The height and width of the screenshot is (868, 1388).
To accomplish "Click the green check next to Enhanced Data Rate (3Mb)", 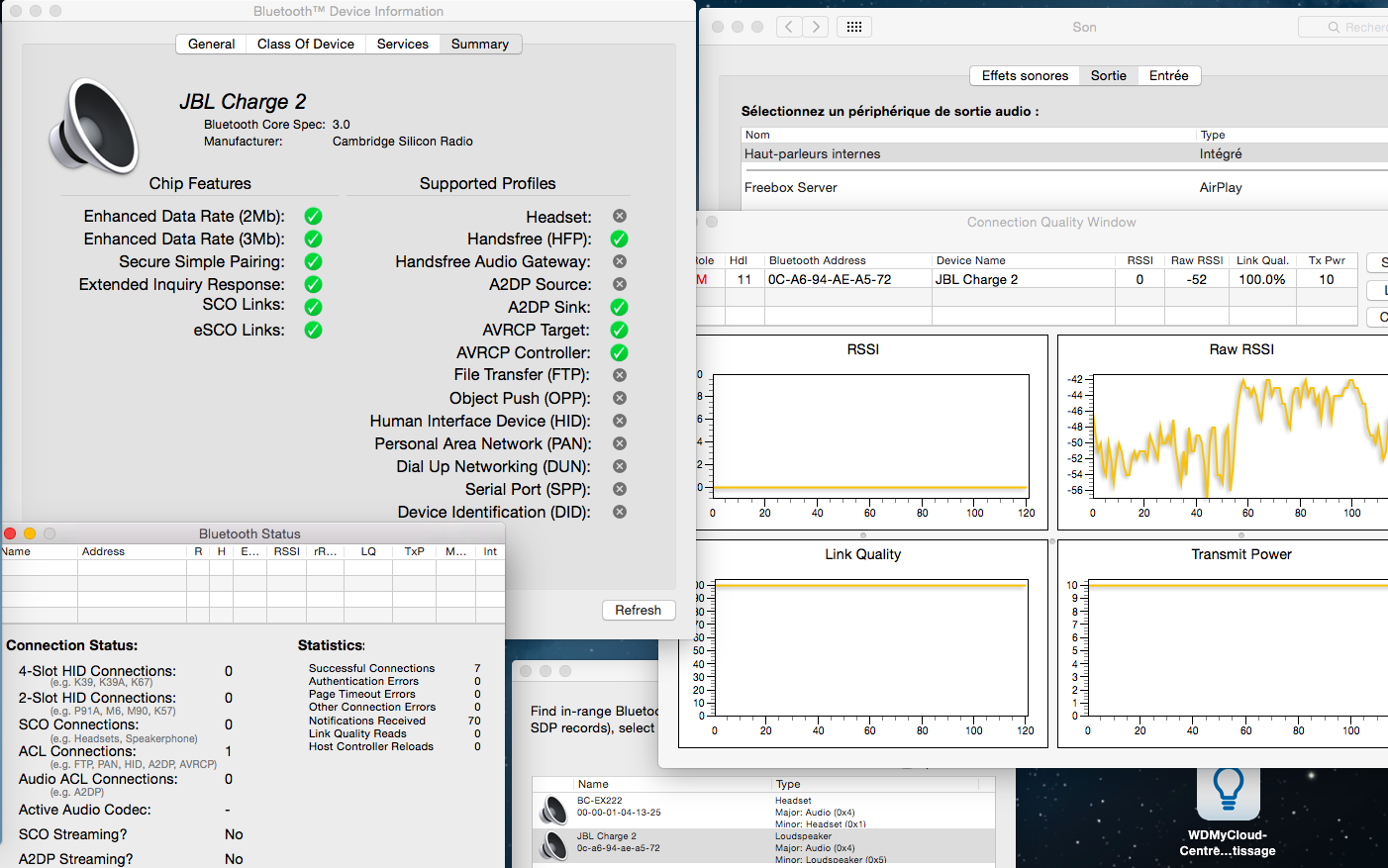I will click(x=313, y=239).
